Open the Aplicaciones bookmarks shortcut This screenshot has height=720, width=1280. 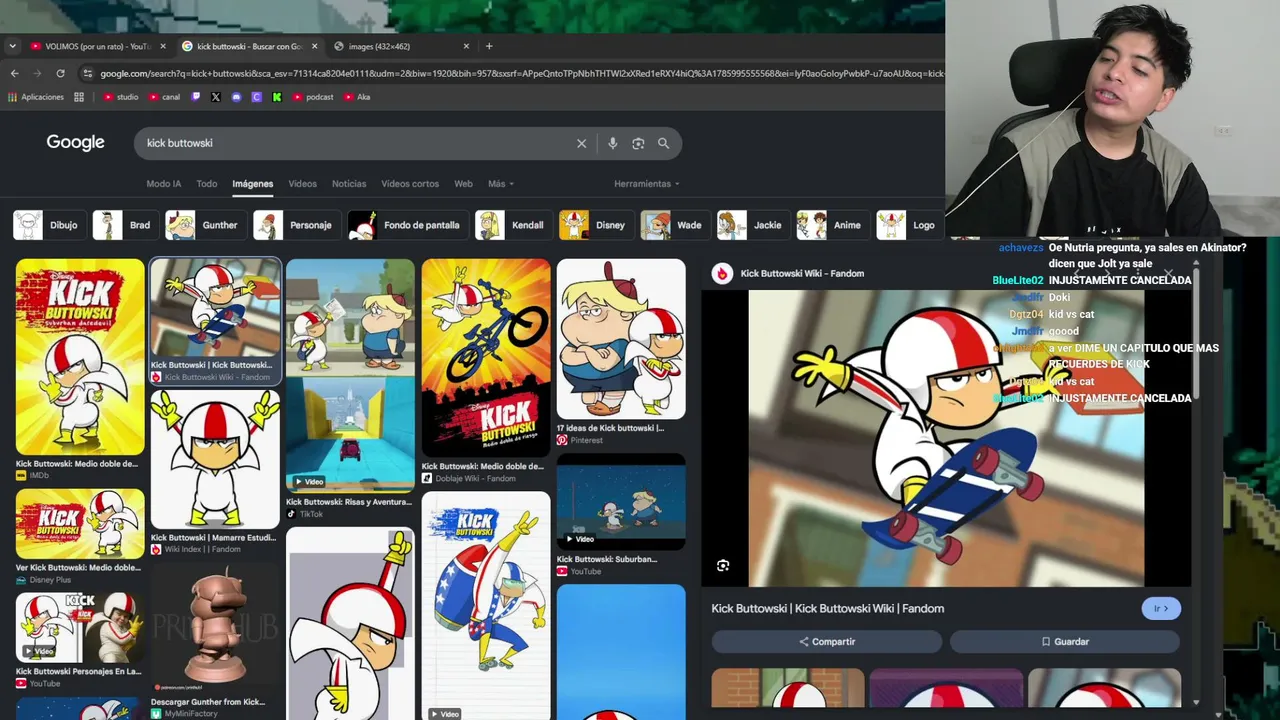(x=36, y=97)
